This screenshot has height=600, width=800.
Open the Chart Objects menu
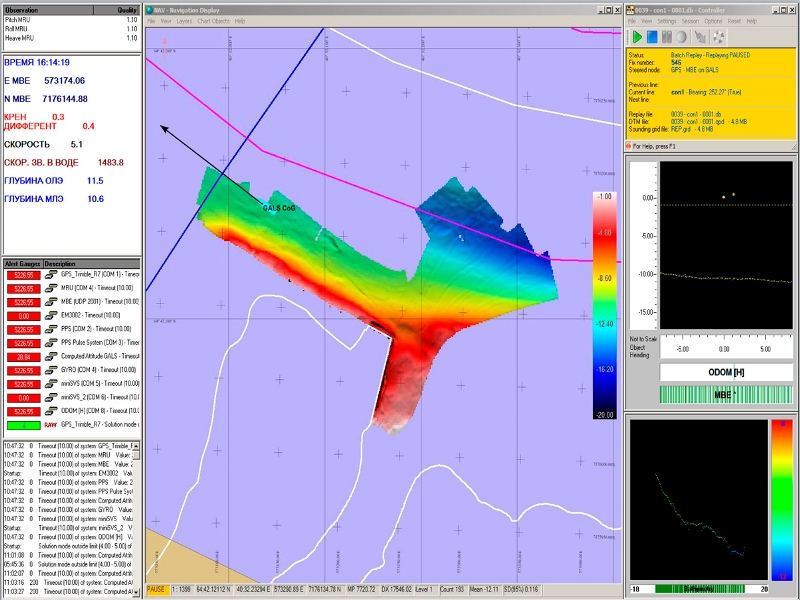[x=214, y=21]
